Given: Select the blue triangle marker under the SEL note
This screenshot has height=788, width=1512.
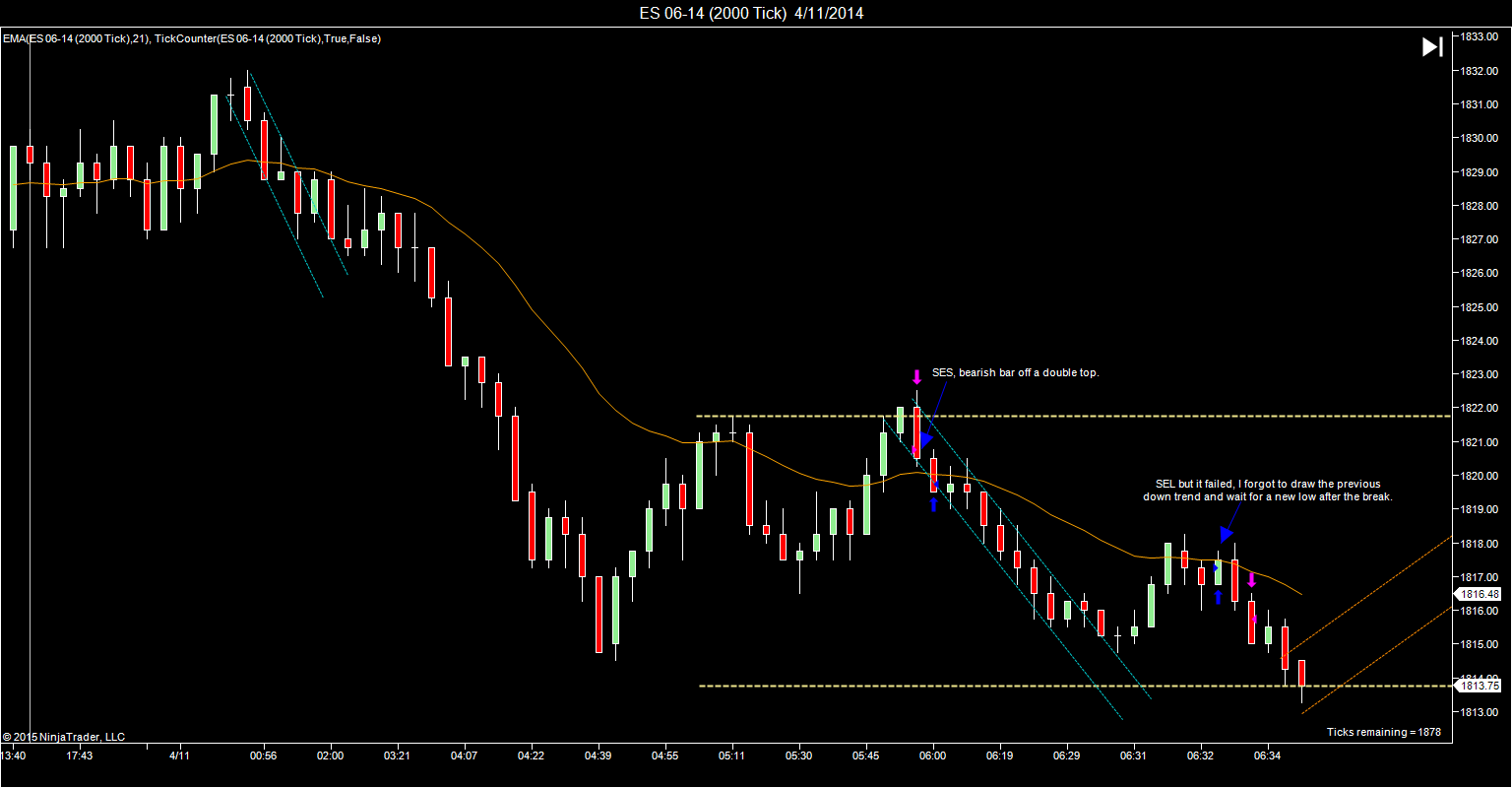Looking at the screenshot, I should (x=1227, y=534).
